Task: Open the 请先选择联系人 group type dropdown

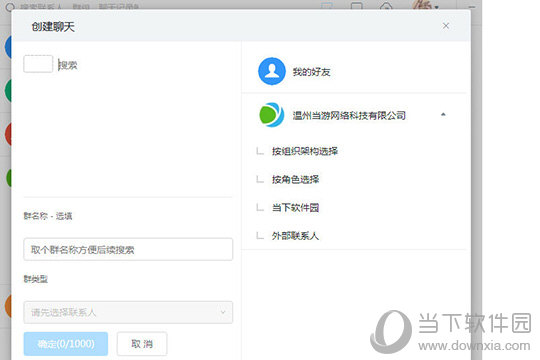Action: [x=128, y=312]
